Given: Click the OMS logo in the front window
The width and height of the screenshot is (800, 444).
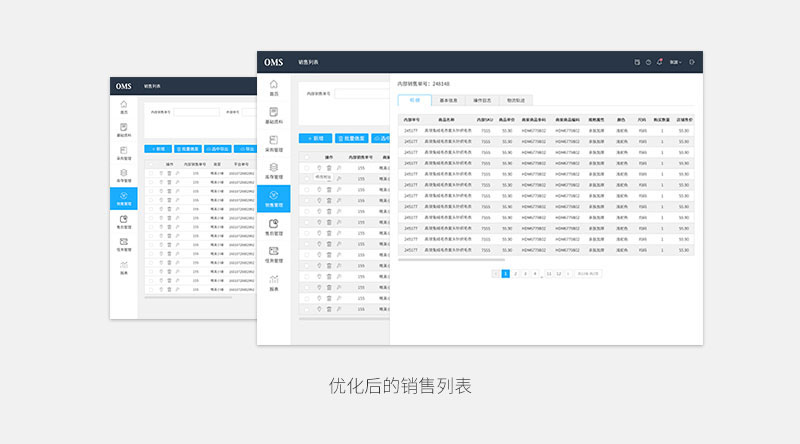Looking at the screenshot, I should [x=273, y=62].
